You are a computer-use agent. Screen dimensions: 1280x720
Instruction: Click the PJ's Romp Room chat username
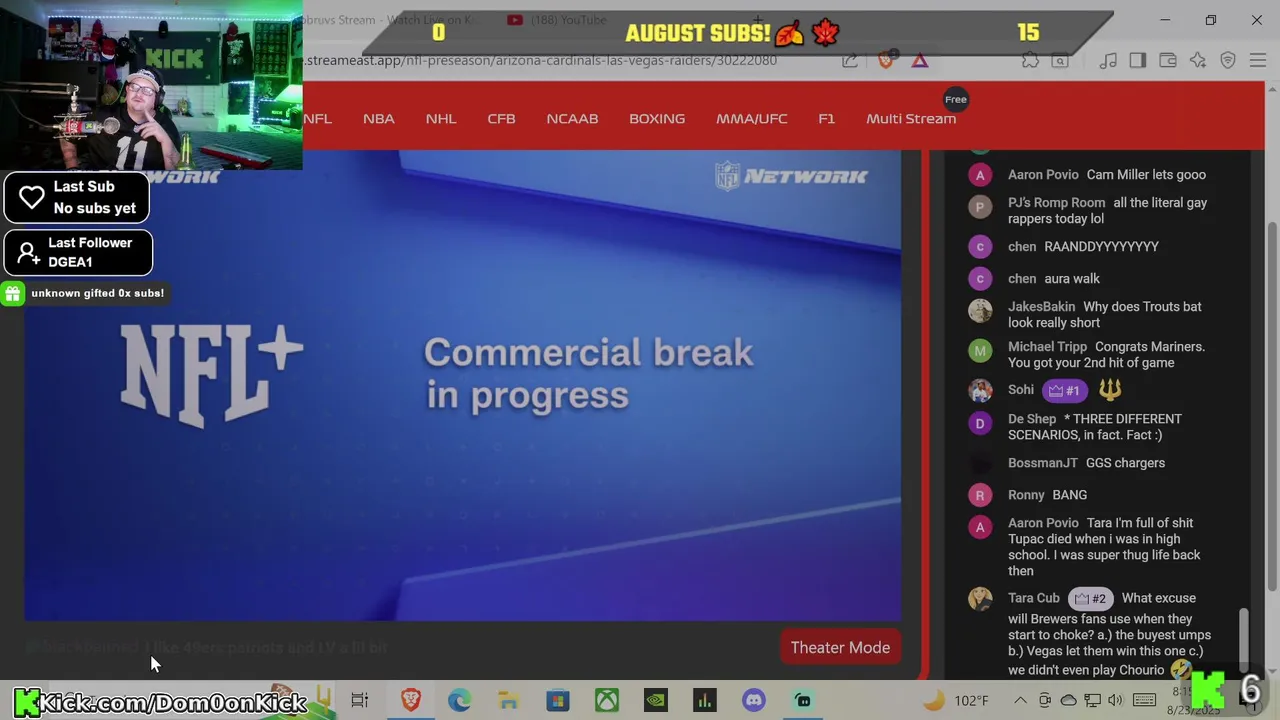[1056, 202]
